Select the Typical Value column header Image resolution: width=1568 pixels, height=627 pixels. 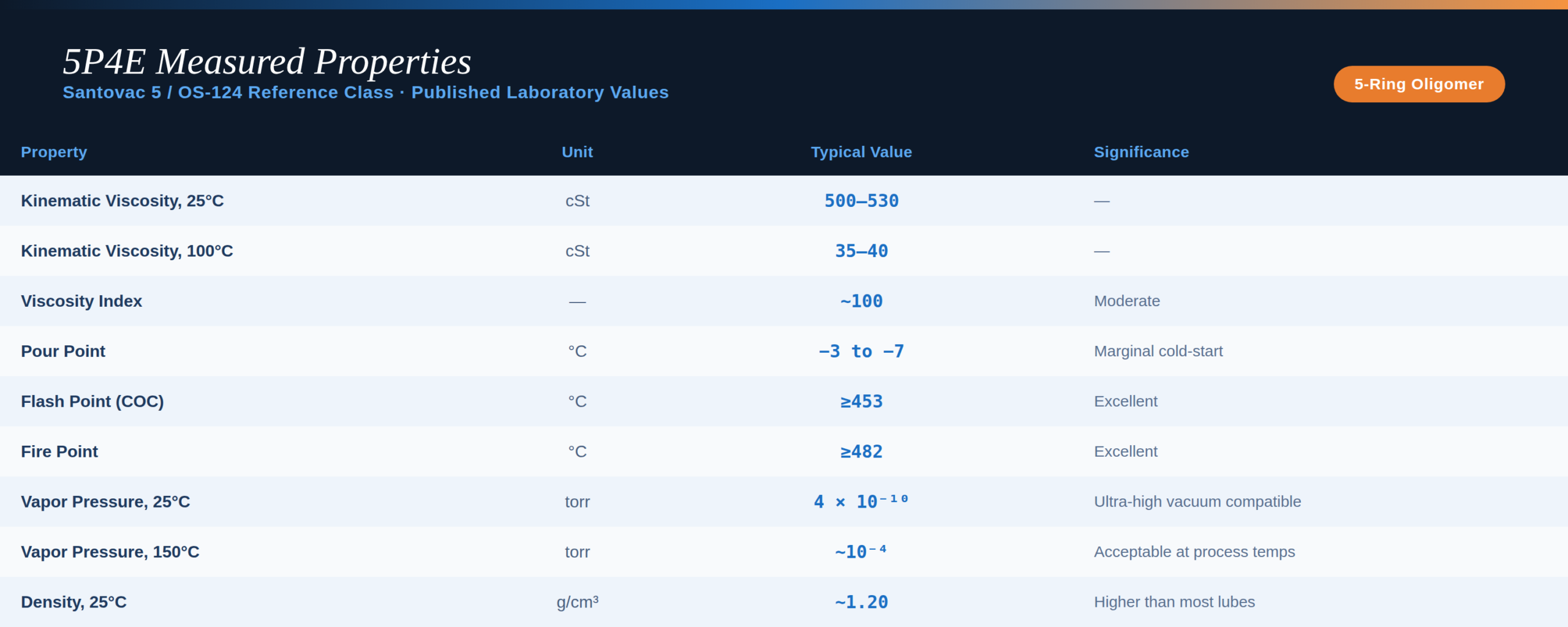point(861,152)
